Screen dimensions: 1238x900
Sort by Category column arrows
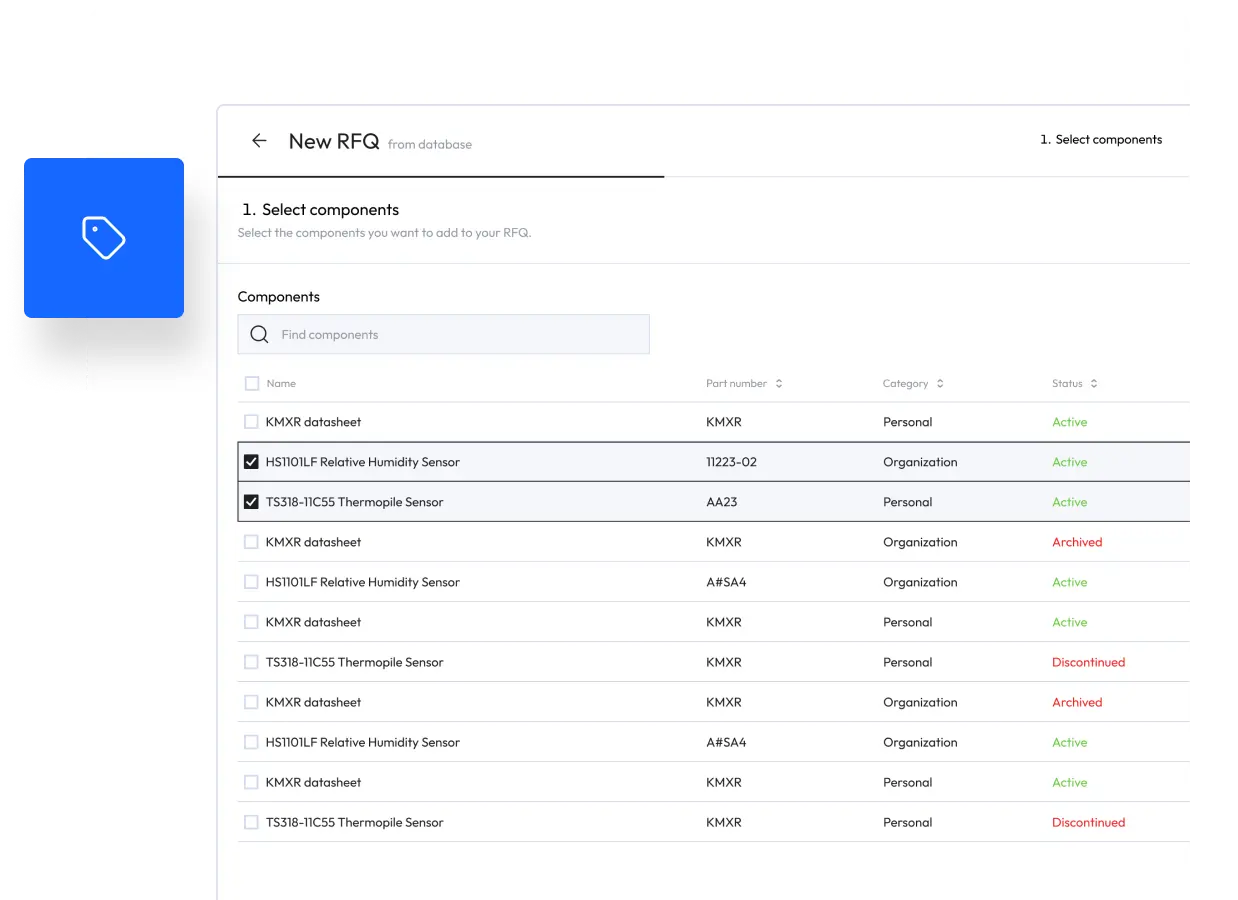tap(940, 384)
